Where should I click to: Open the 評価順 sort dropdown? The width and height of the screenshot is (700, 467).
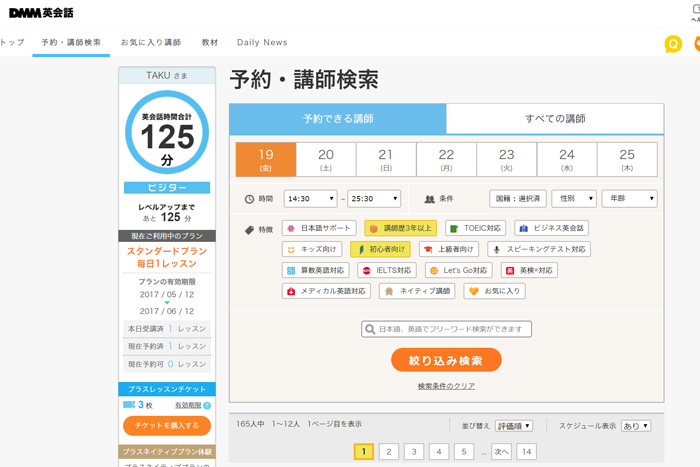click(x=514, y=425)
